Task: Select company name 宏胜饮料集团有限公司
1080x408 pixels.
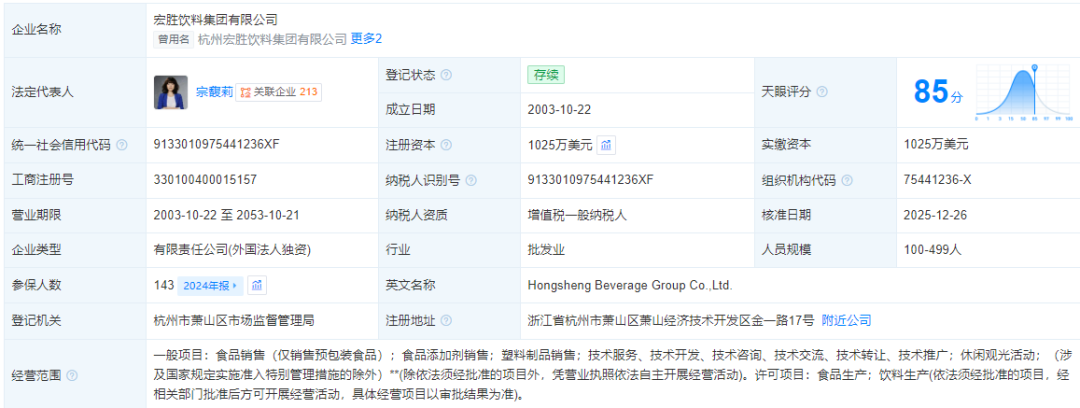Action: click(x=216, y=21)
